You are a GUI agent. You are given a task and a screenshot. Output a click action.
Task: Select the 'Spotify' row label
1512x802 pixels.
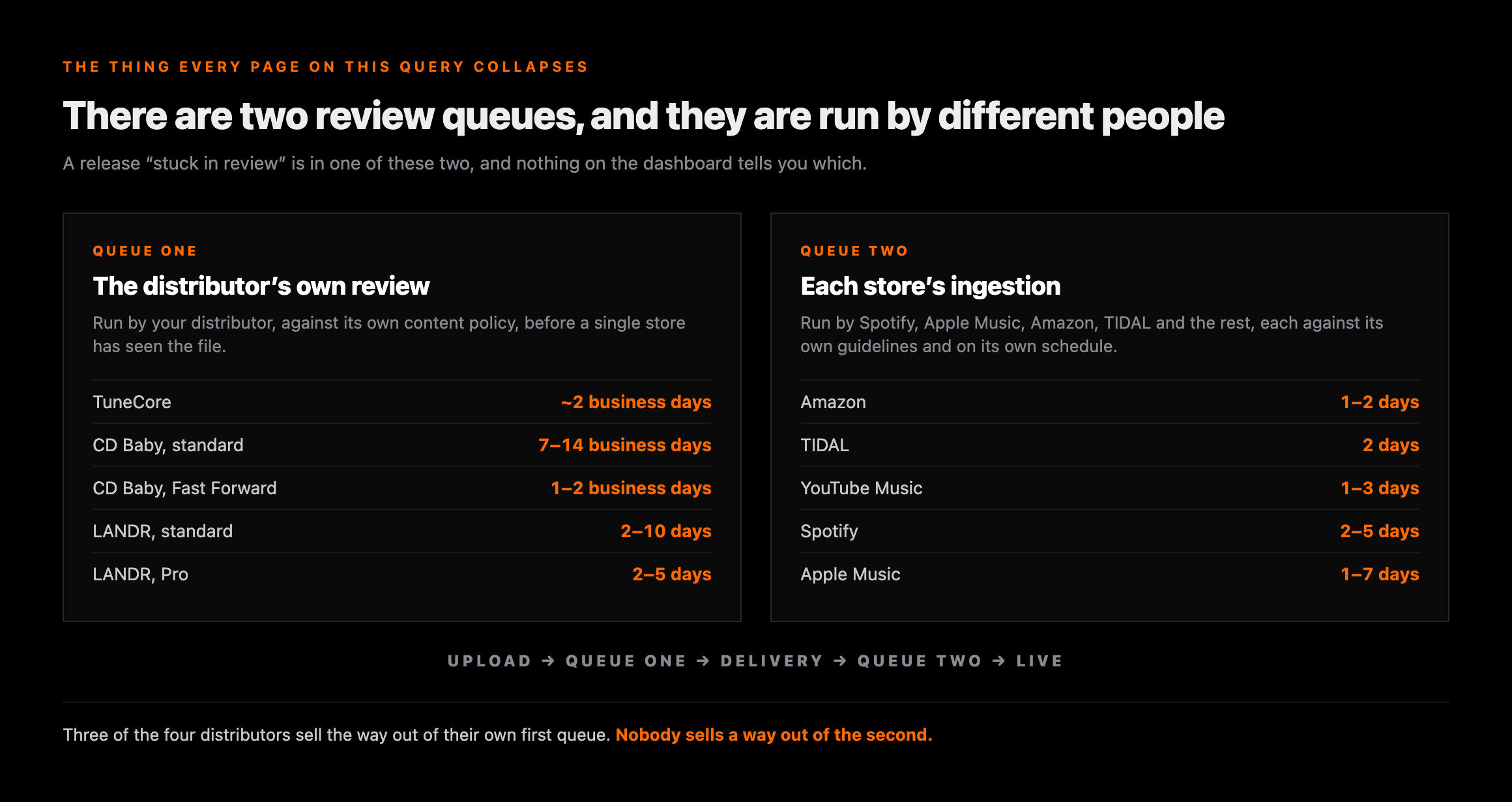coord(829,531)
